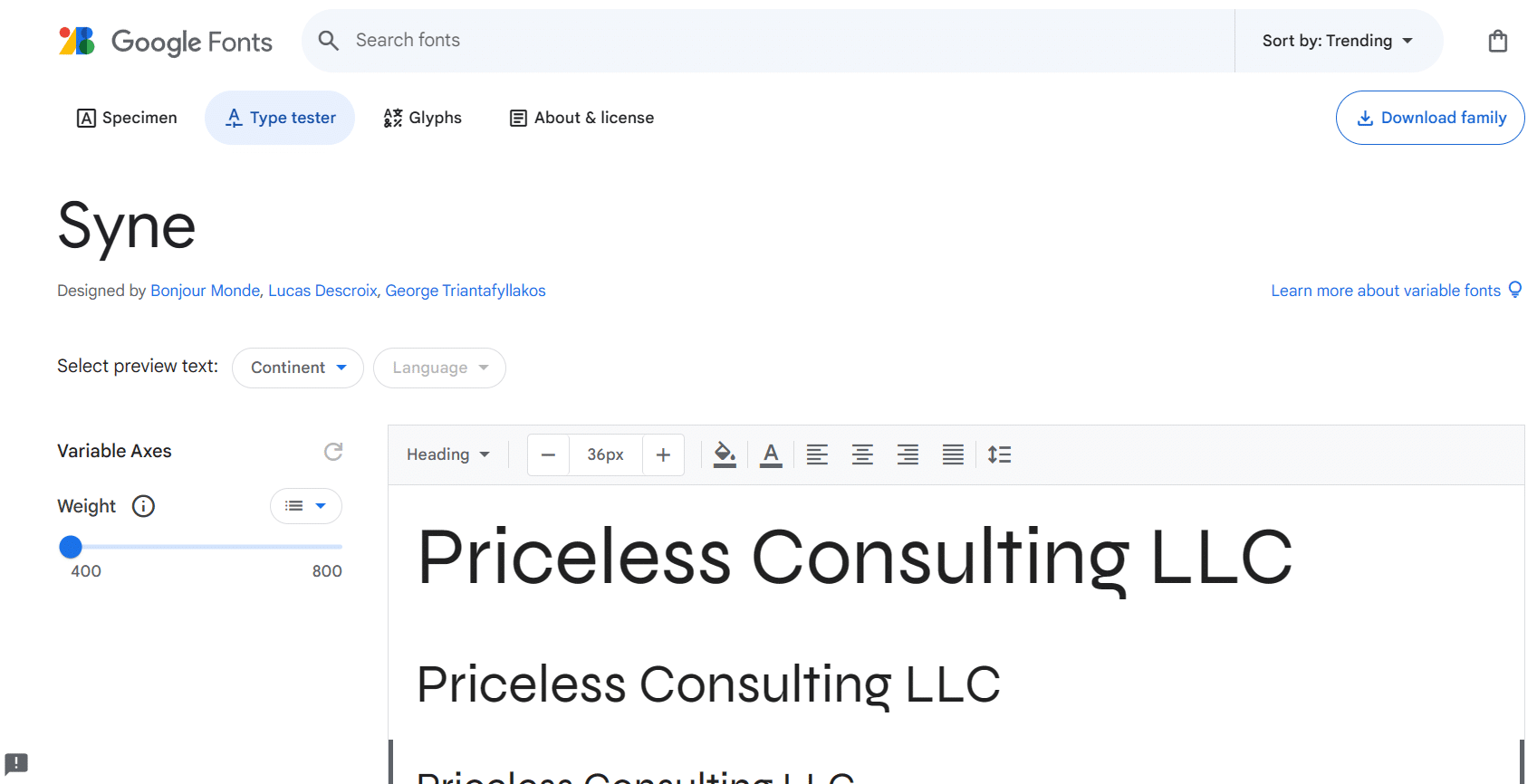Open the line spacing control
The width and height of the screenshot is (1537, 784).
tap(999, 454)
